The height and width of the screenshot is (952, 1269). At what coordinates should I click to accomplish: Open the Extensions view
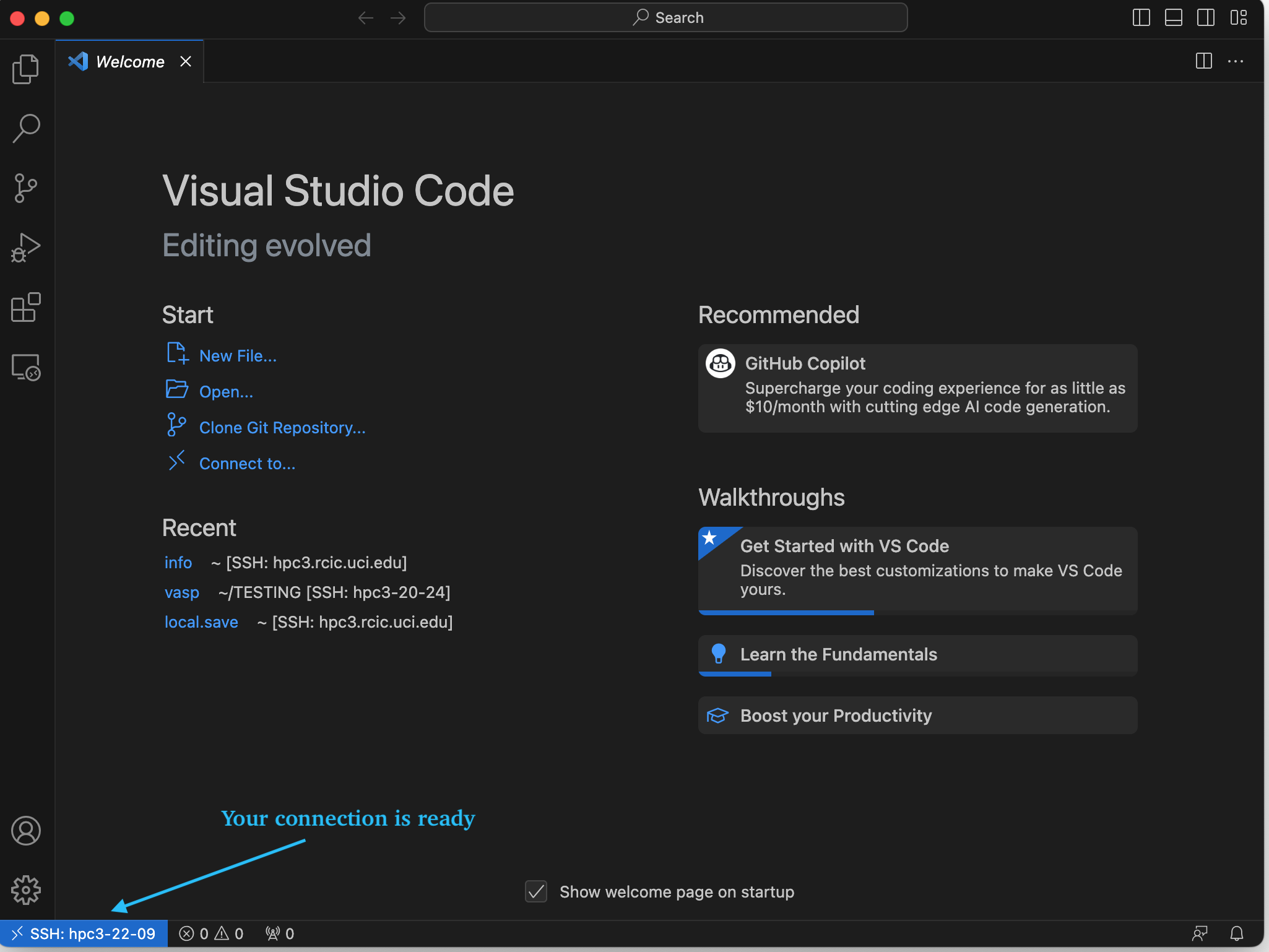pyautogui.click(x=26, y=307)
